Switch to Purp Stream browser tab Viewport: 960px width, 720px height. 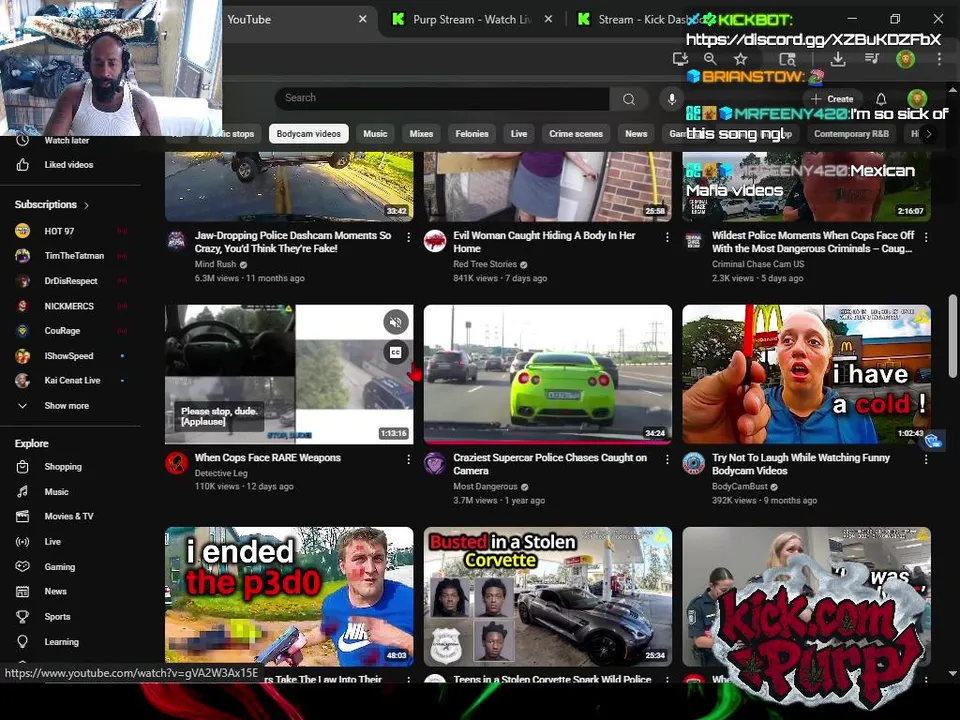[x=471, y=20]
